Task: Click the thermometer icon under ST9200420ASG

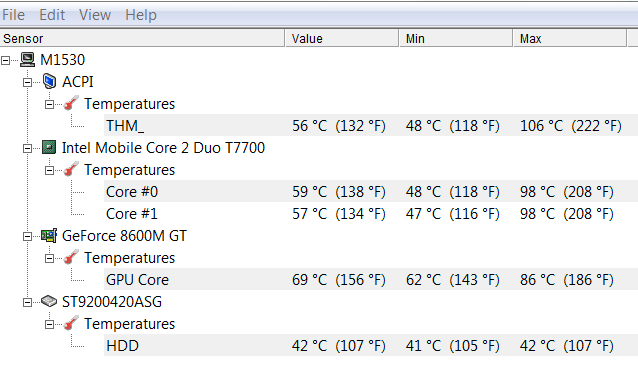Action: pyautogui.click(x=71, y=324)
